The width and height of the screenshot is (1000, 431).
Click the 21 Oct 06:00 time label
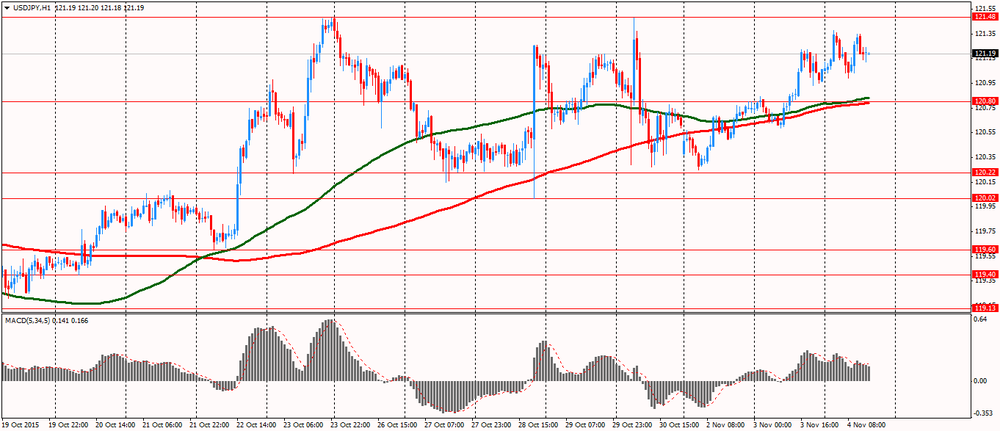163,423
